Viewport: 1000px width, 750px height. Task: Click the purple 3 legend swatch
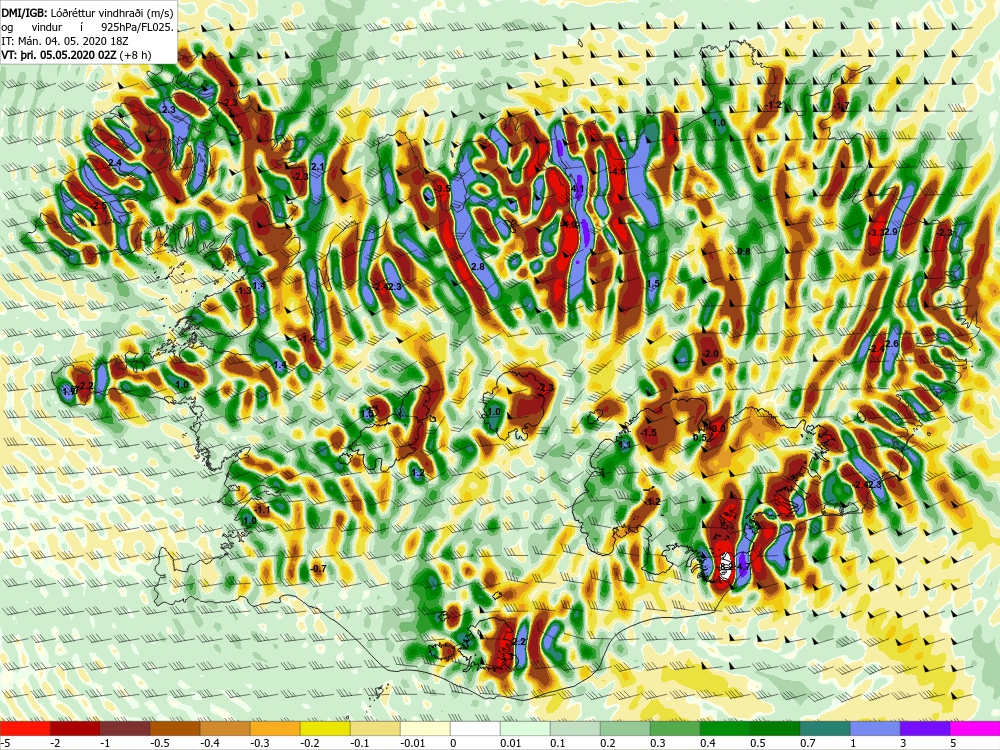[925, 728]
